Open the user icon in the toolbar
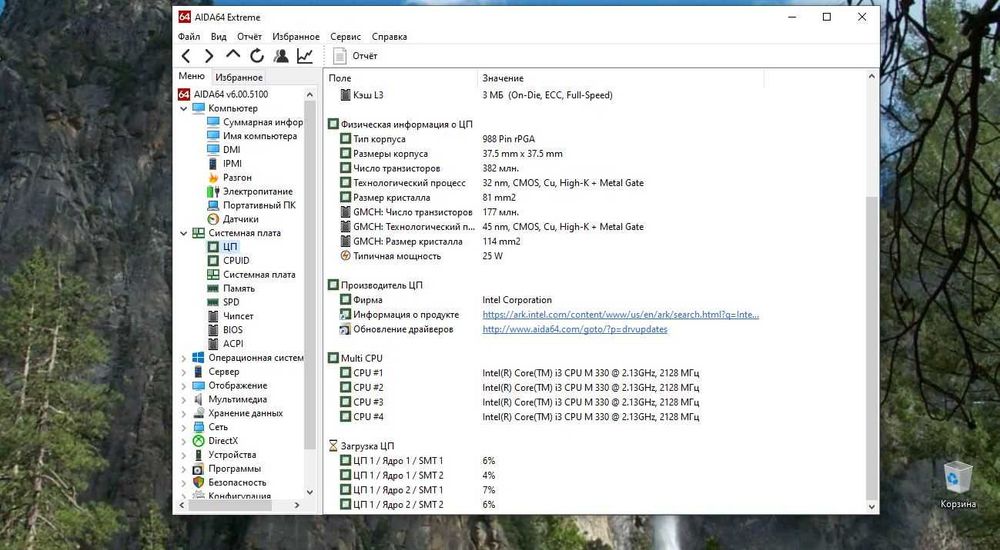The image size is (1000, 550). click(x=281, y=56)
